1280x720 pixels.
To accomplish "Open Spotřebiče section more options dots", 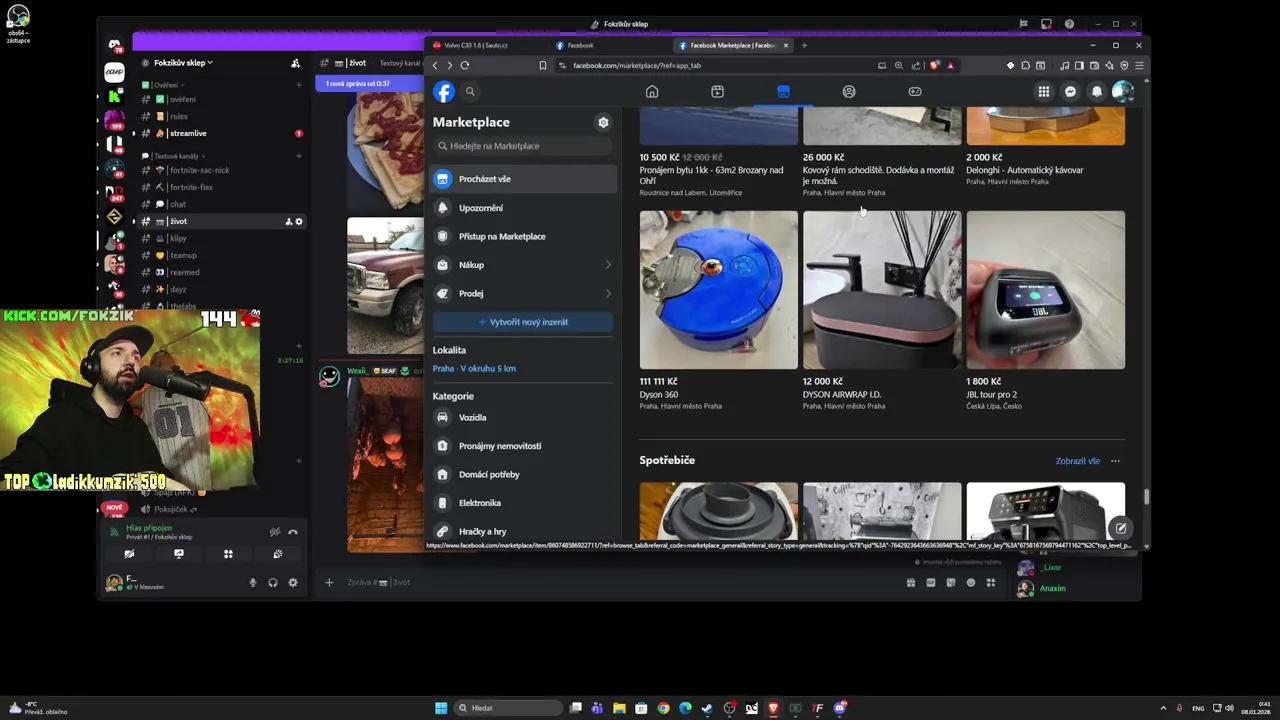I will click(x=1115, y=461).
